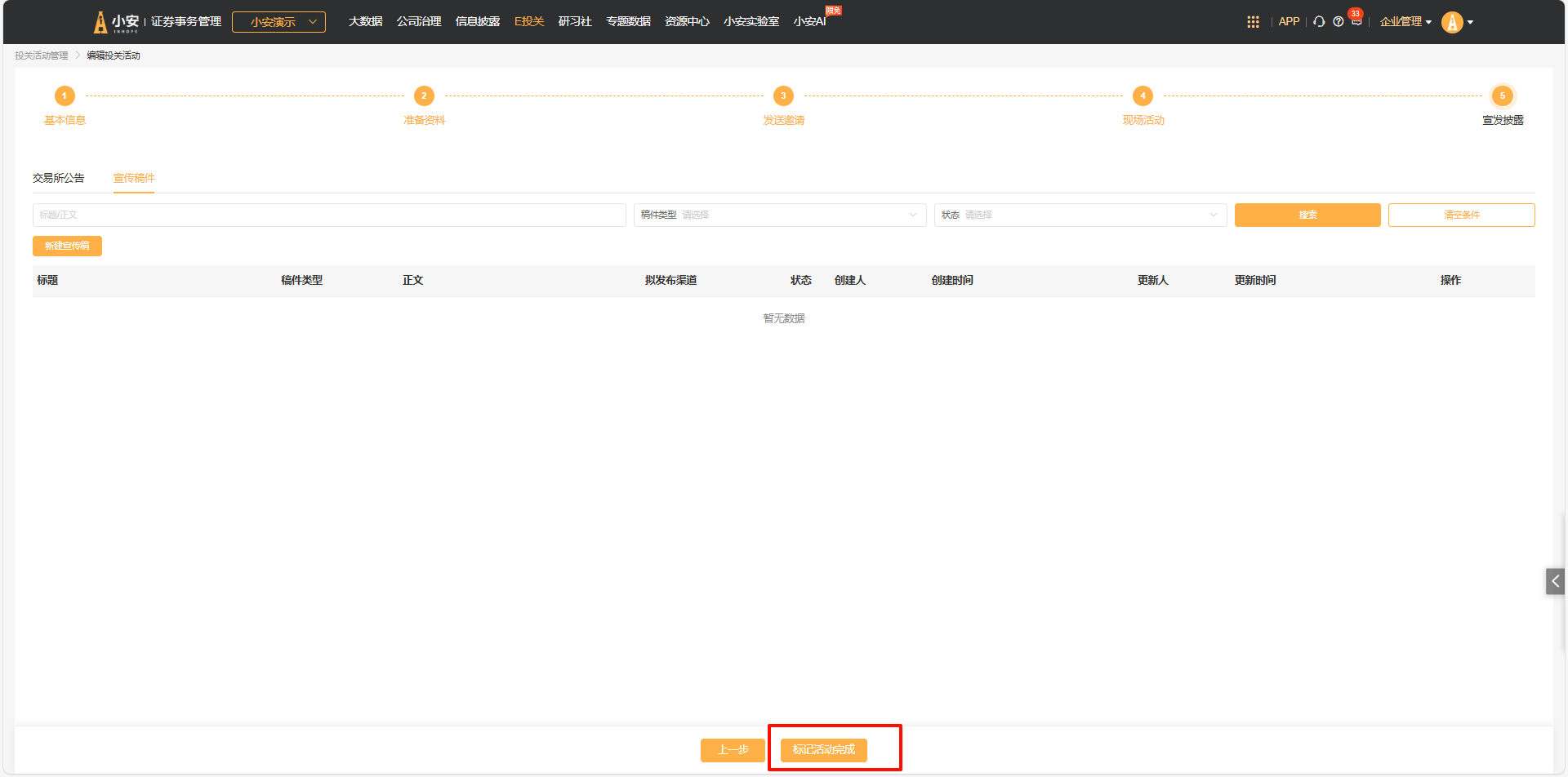Click the 稿件类型 column header
Image resolution: width=1568 pixels, height=777 pixels.
(x=301, y=280)
